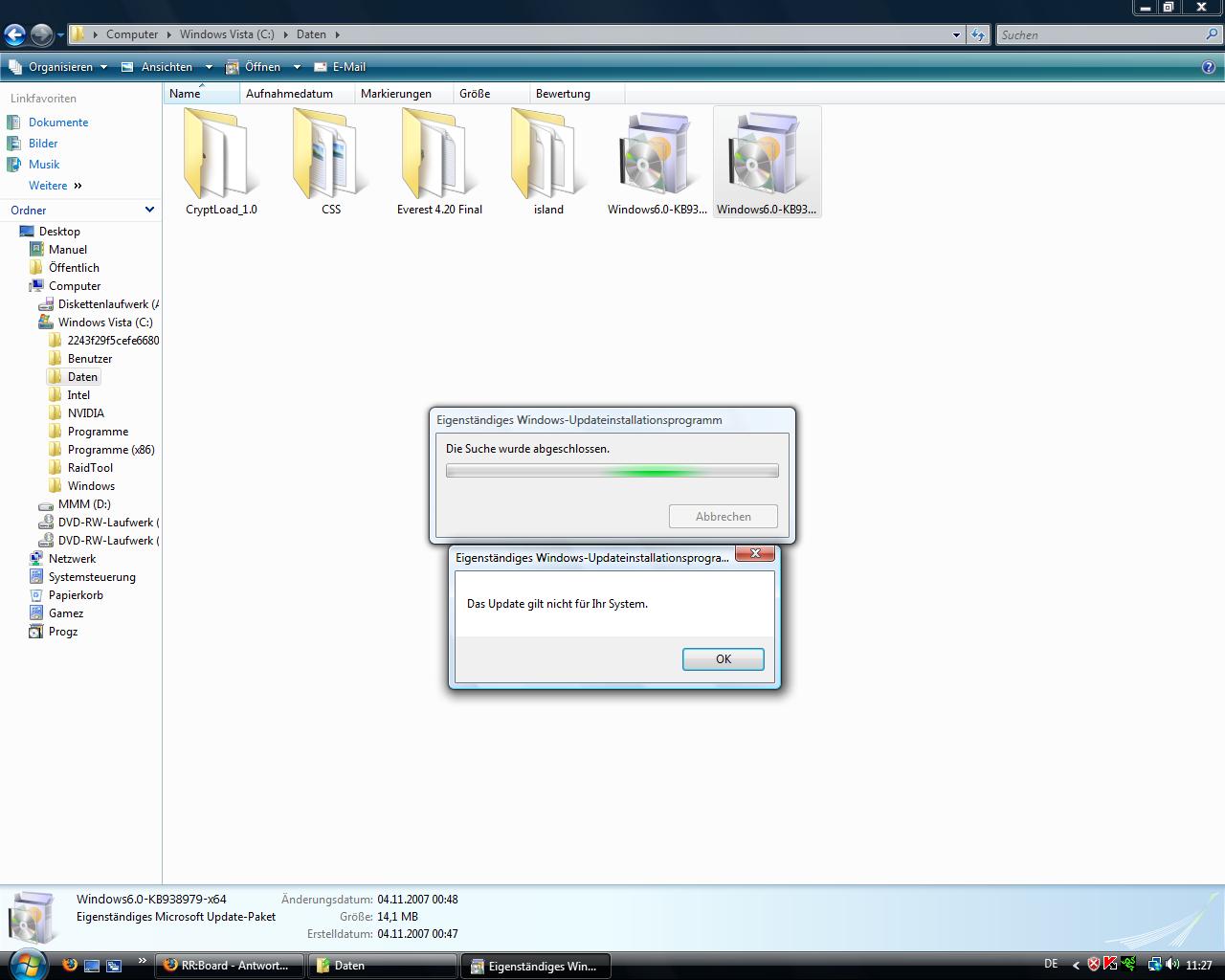Click E-Mail toolbar button
Image resolution: width=1225 pixels, height=980 pixels.
340,67
